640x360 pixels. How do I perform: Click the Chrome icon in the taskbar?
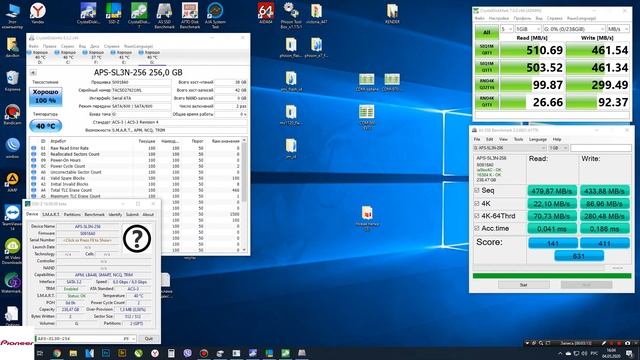(x=57, y=353)
